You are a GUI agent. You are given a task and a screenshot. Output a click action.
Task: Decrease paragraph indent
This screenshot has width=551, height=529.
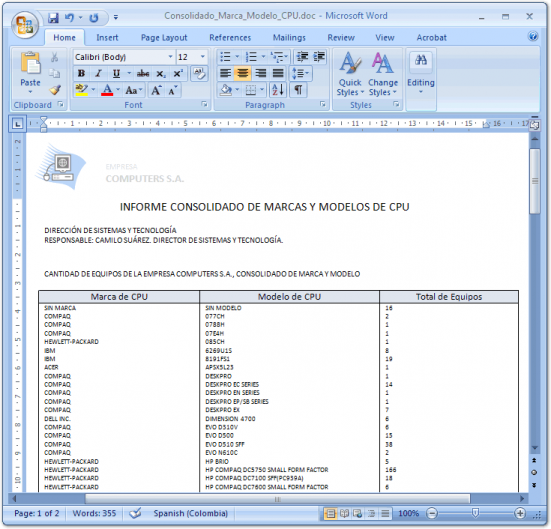click(x=302, y=57)
